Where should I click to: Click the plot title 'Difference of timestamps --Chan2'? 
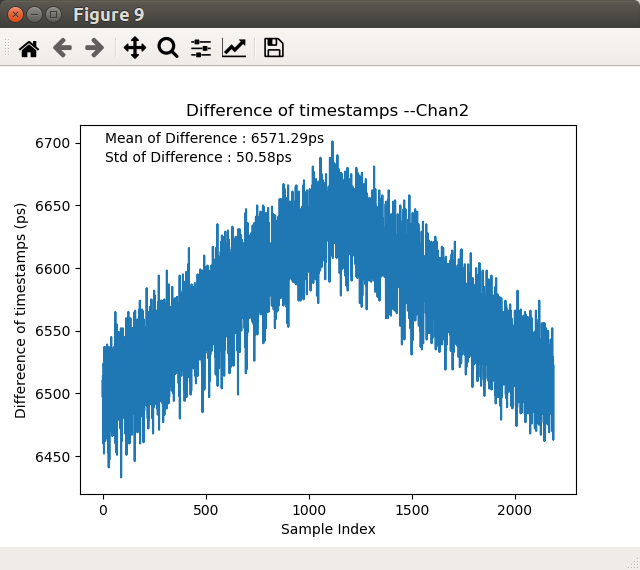click(x=327, y=111)
